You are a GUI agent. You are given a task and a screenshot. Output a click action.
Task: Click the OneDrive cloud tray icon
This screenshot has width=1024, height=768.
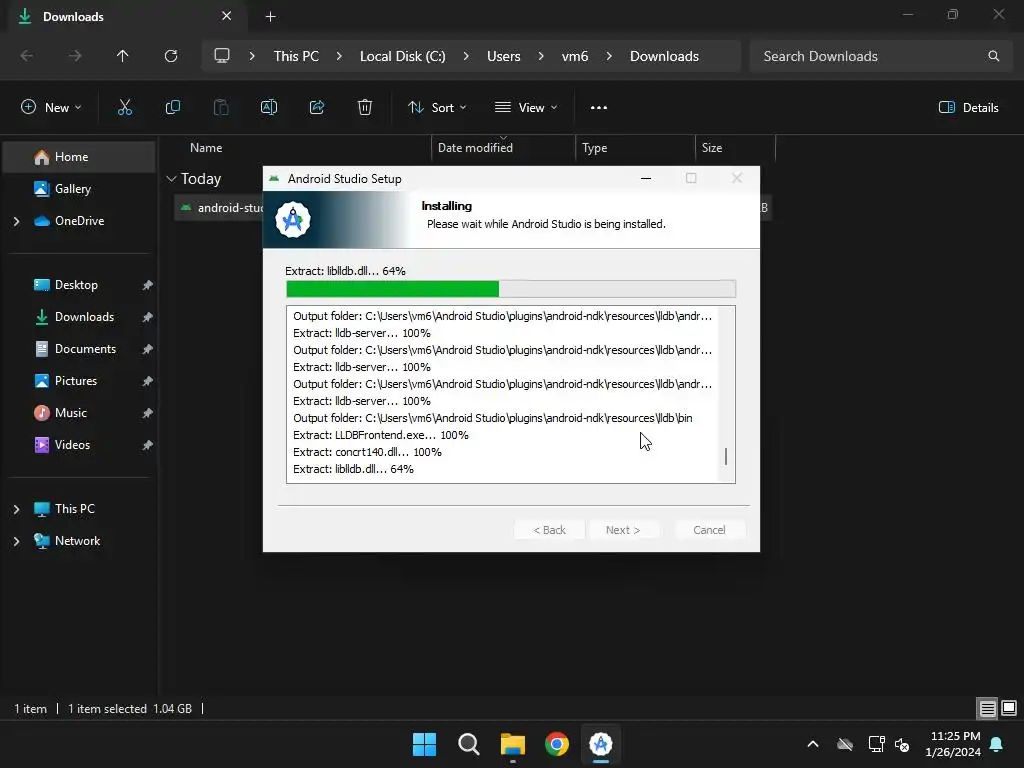[844, 744]
